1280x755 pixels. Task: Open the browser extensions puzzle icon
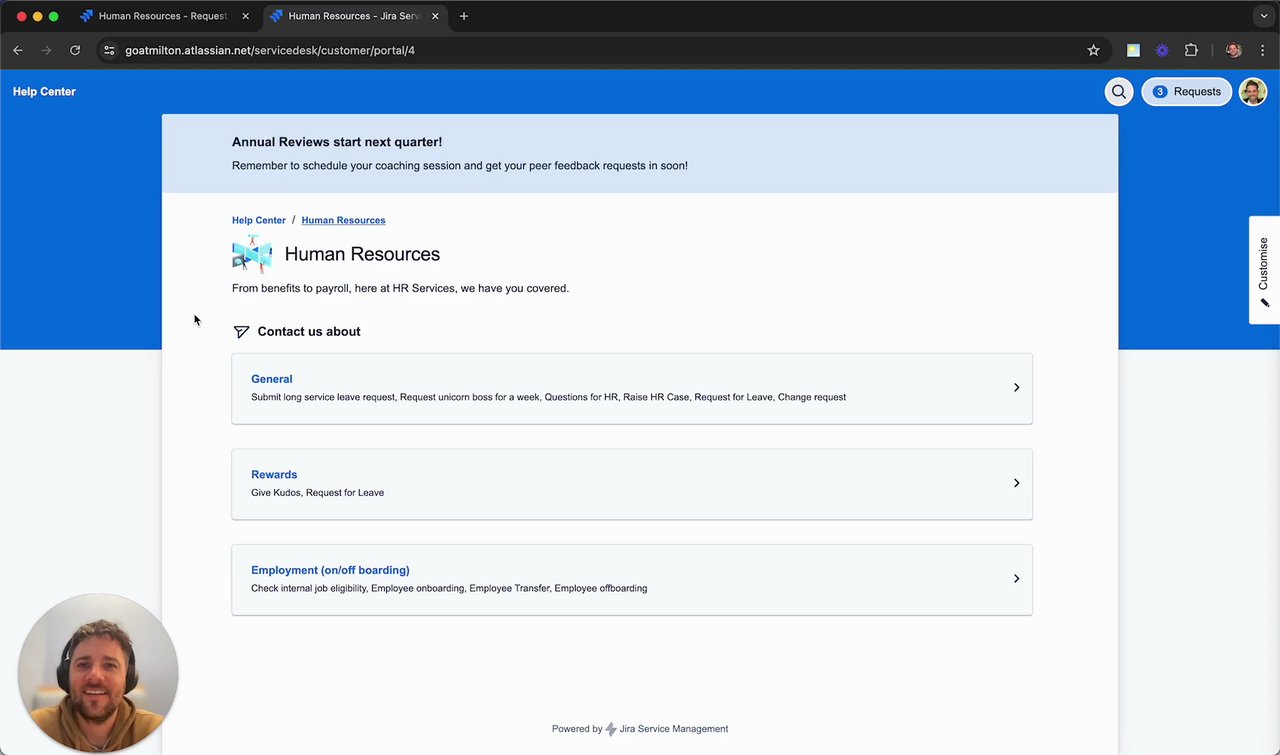tap(1191, 50)
